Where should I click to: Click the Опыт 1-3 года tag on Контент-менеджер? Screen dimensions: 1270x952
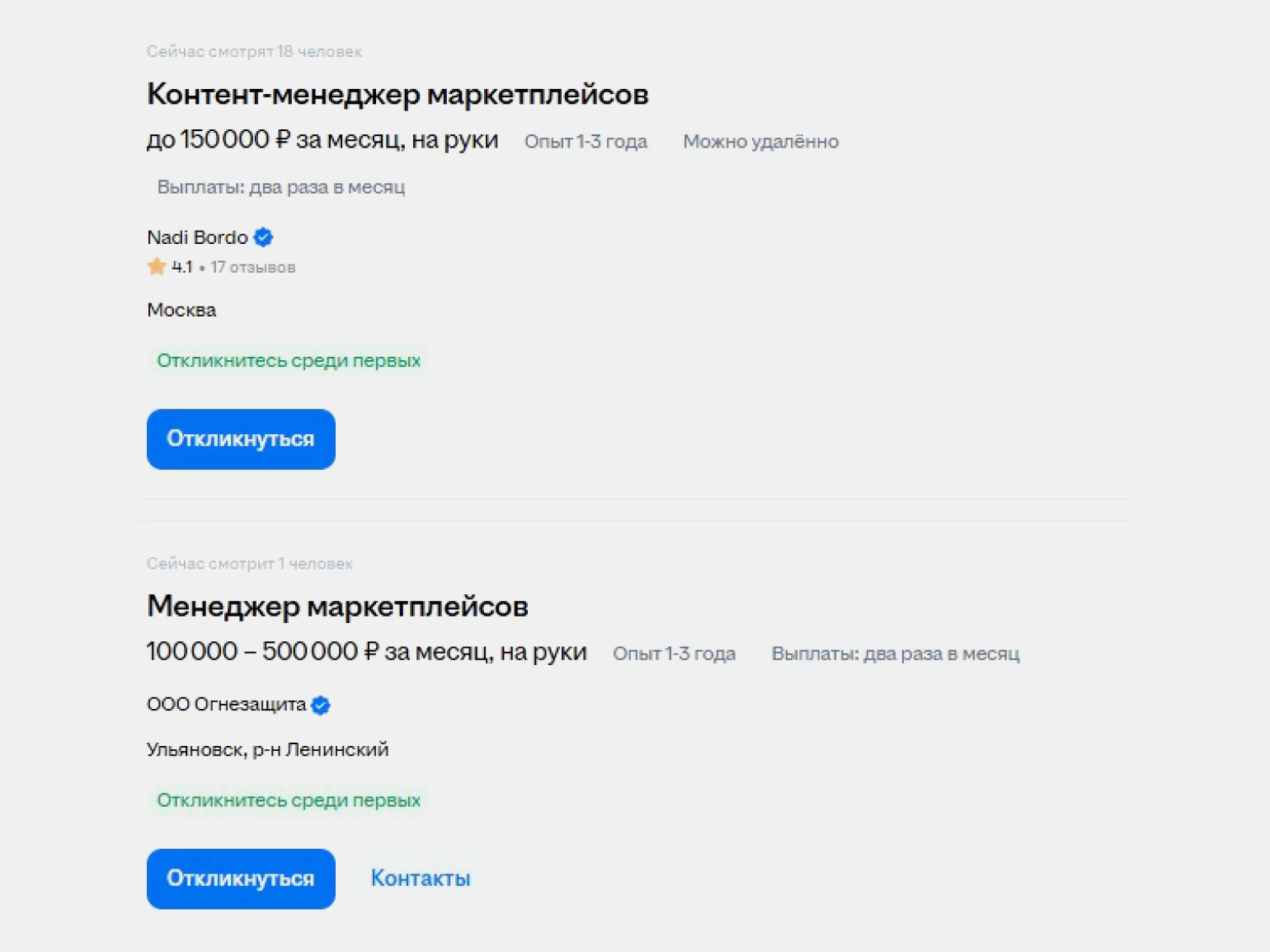click(586, 142)
